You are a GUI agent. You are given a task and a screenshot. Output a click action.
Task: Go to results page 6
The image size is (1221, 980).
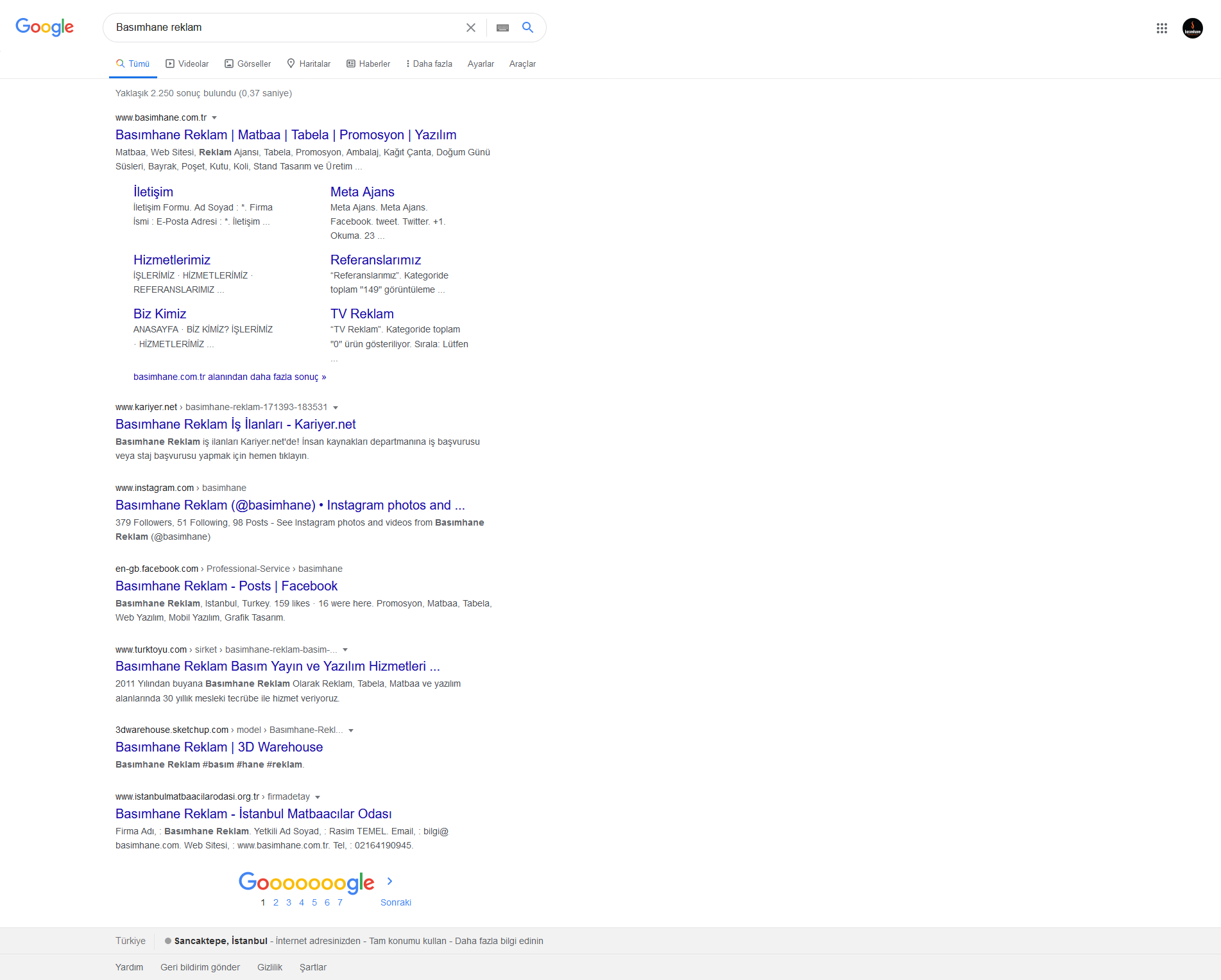327,902
